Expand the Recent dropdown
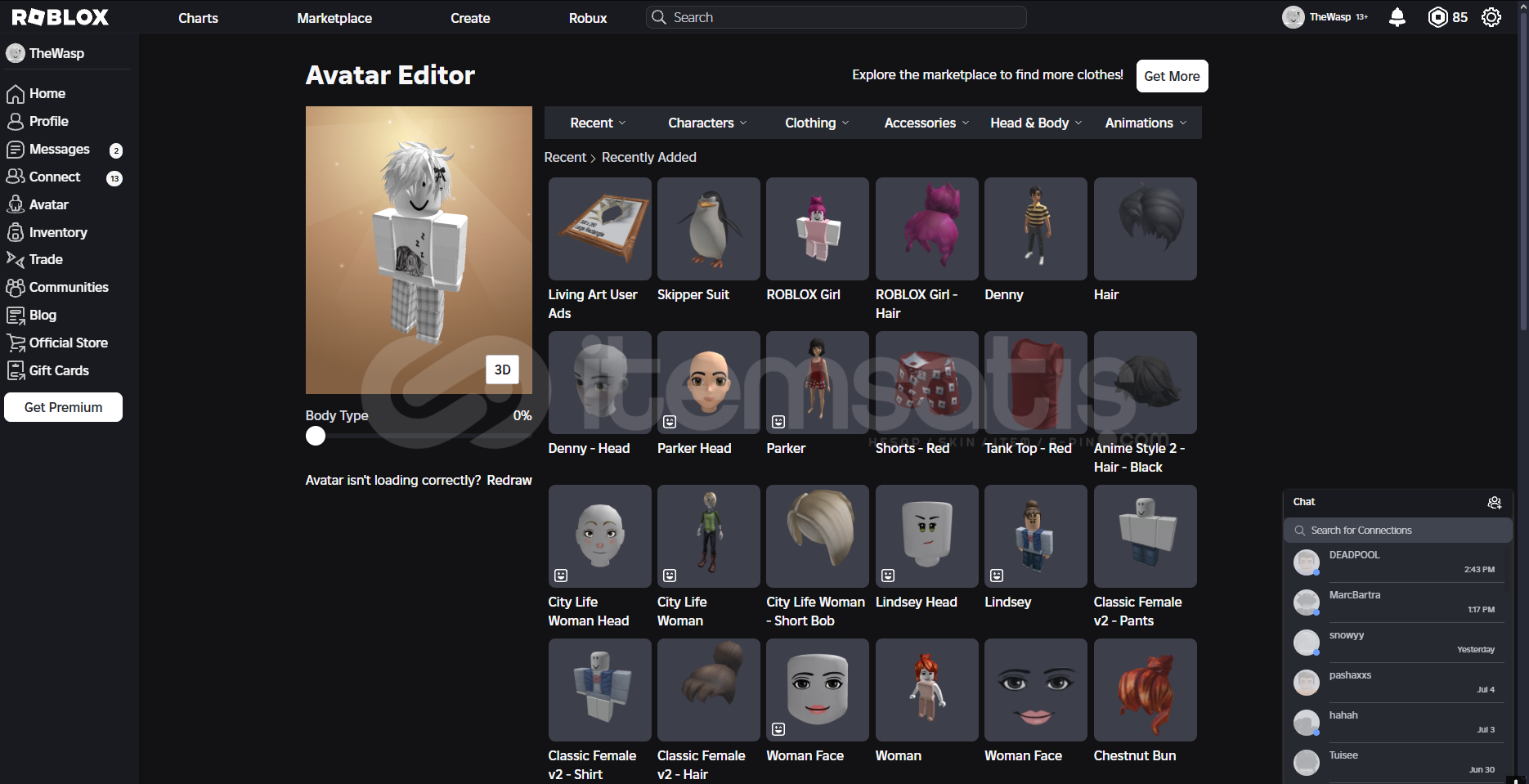 coord(599,123)
